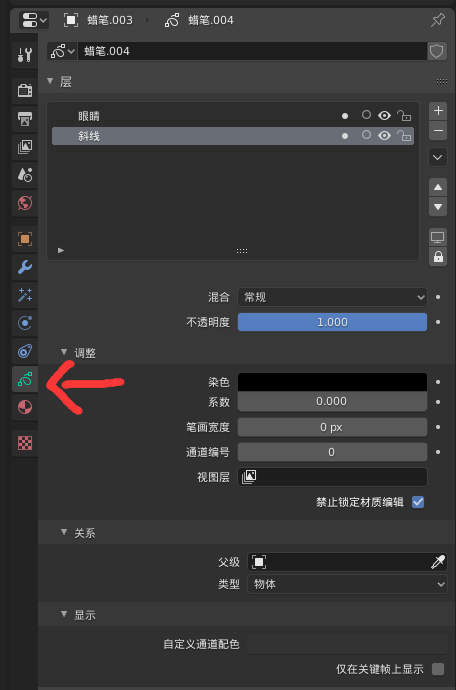
Task: Uncheck 禁止锁定材质编辑 checkbox
Action: tap(418, 502)
